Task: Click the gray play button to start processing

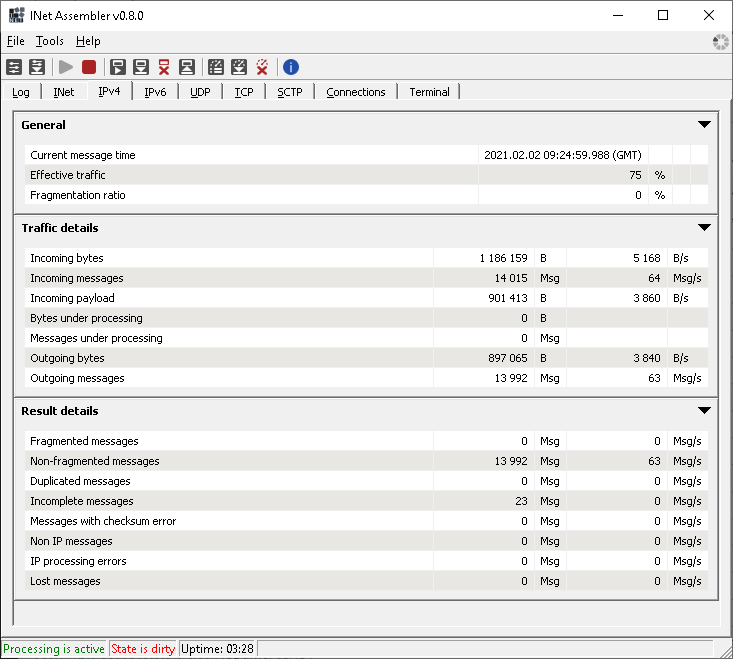Action: coord(66,67)
